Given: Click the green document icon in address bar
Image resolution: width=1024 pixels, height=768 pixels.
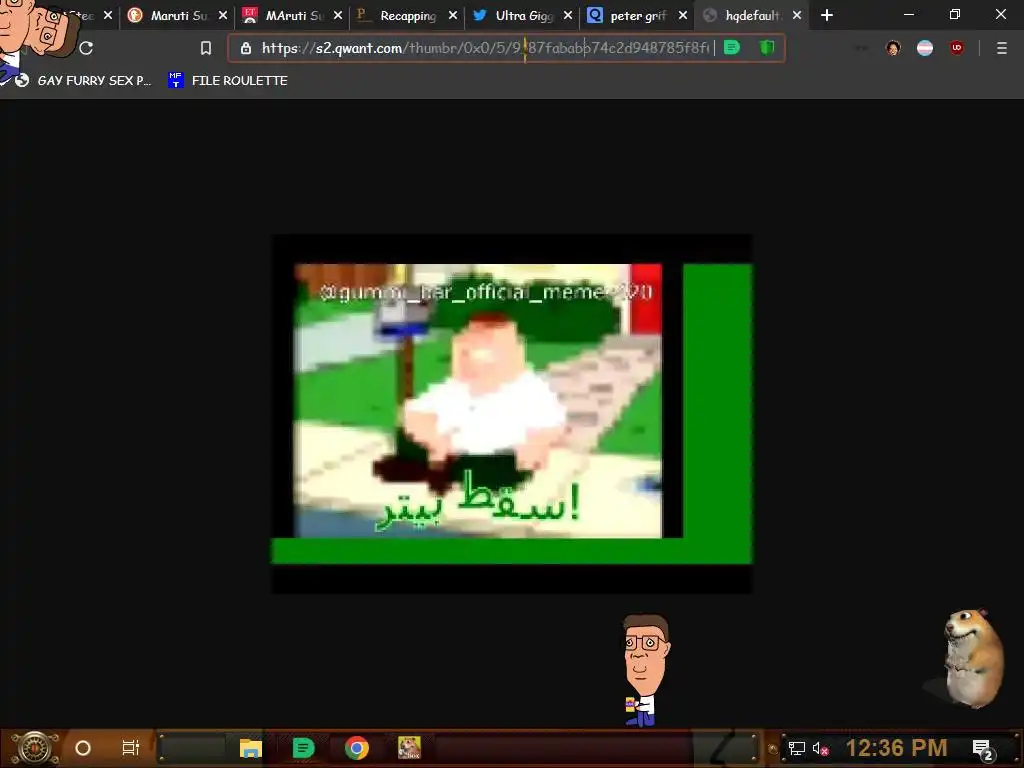Looking at the screenshot, I should [x=732, y=48].
